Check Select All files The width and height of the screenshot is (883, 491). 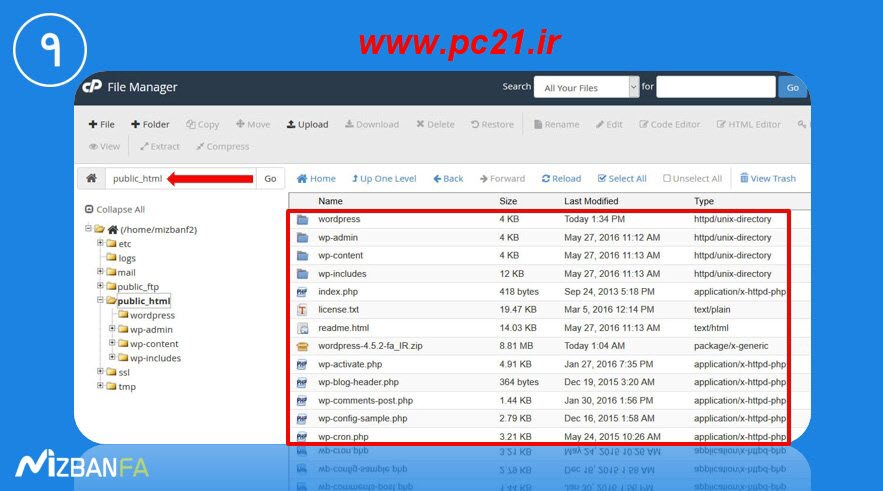[622, 178]
